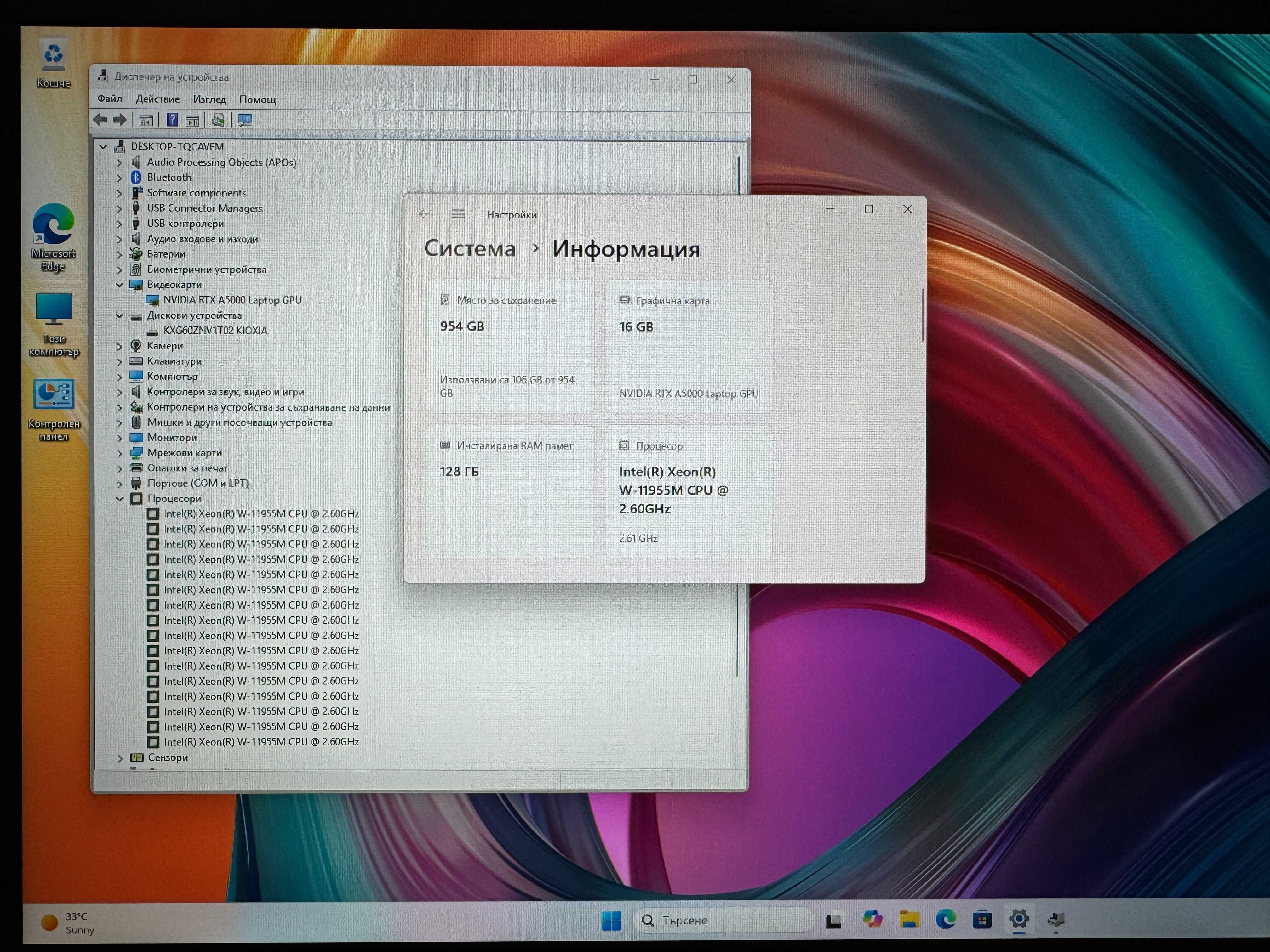1270x952 pixels.
Task: Collapse the DESKTOP-TQCAVEM root node
Action: coord(103,147)
